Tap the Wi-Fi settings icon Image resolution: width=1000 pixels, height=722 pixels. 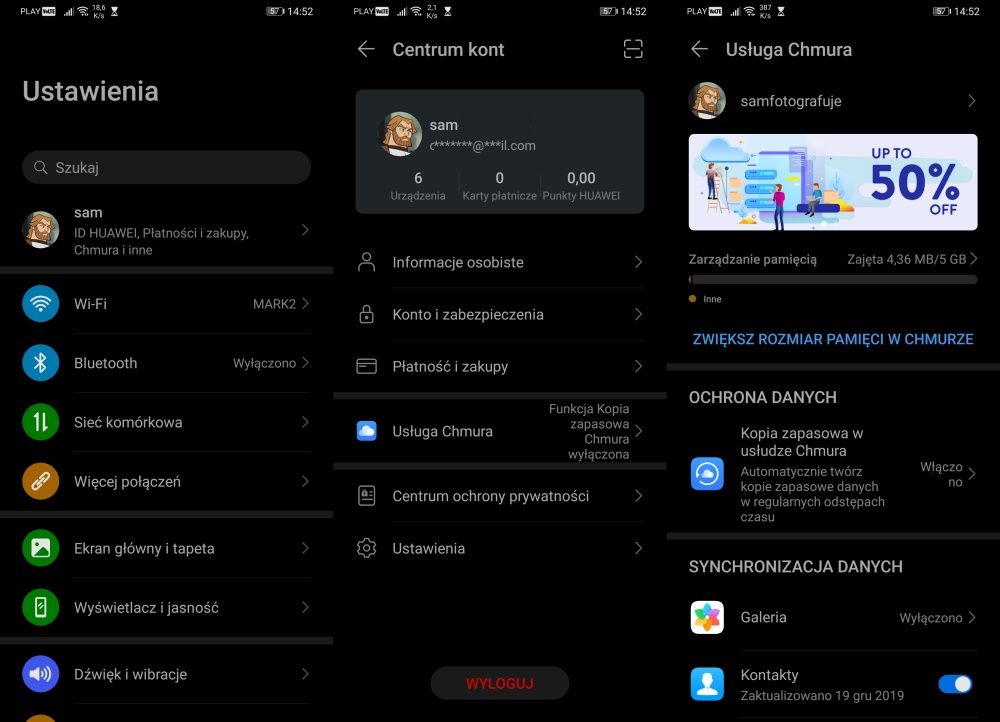pos(40,304)
